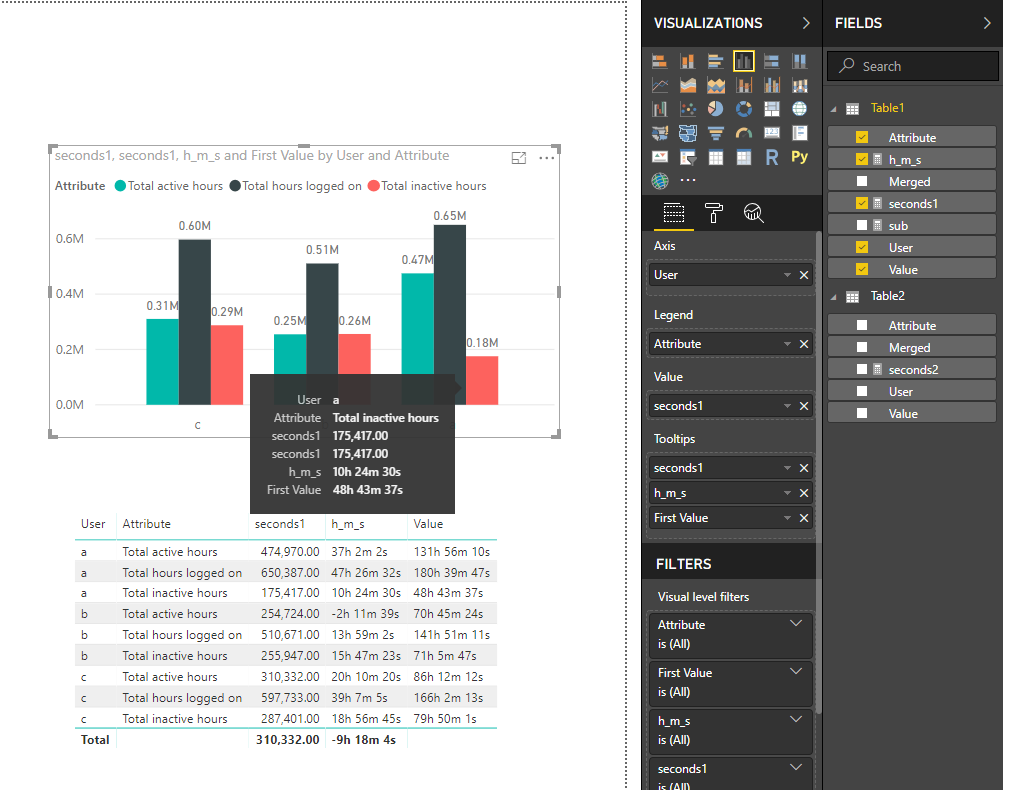The height and width of the screenshot is (790, 1018).
Task: Collapse the Table2 field list
Action: tap(834, 297)
